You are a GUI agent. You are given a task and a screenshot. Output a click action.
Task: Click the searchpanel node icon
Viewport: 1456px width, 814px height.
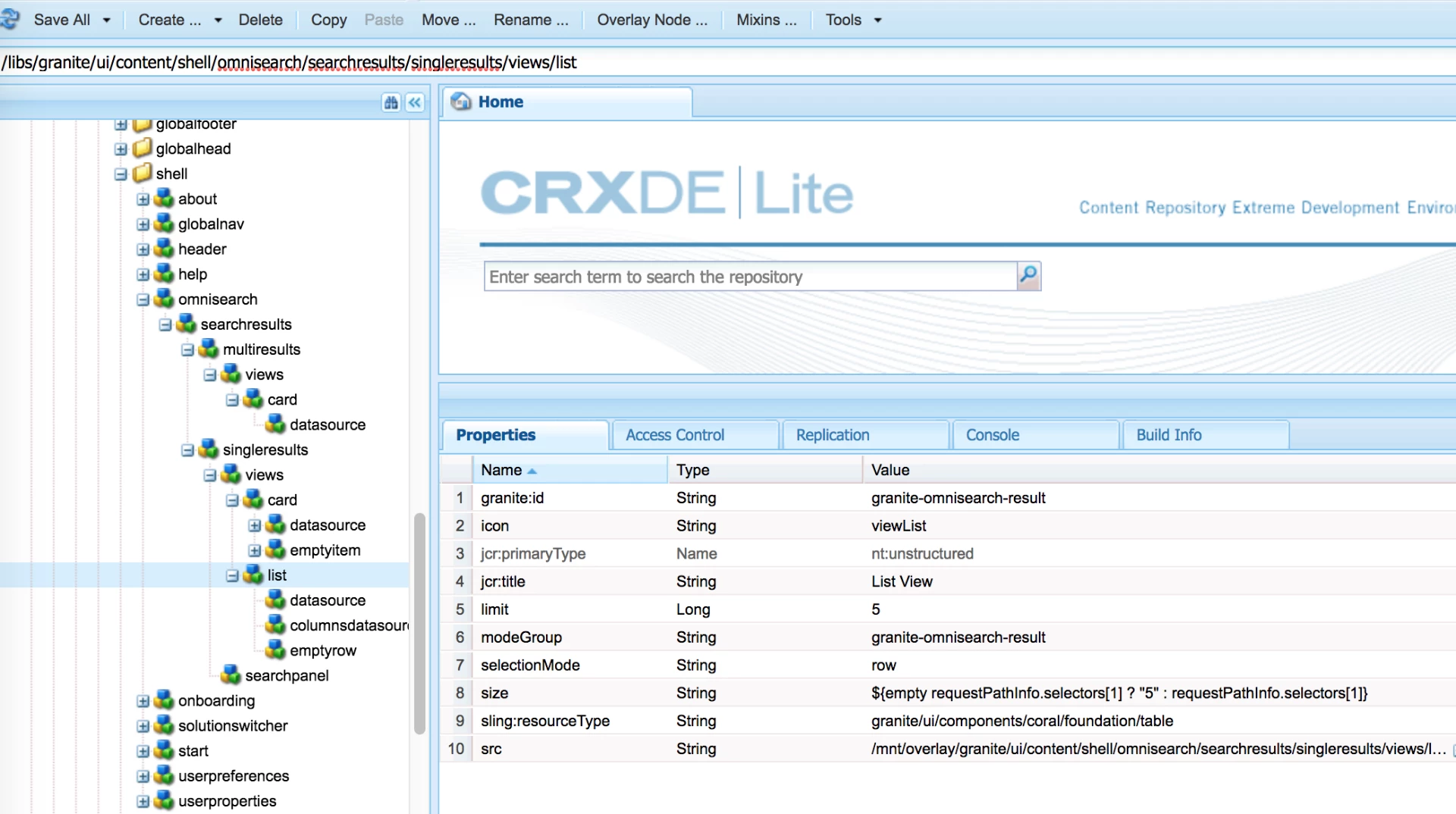pos(231,675)
